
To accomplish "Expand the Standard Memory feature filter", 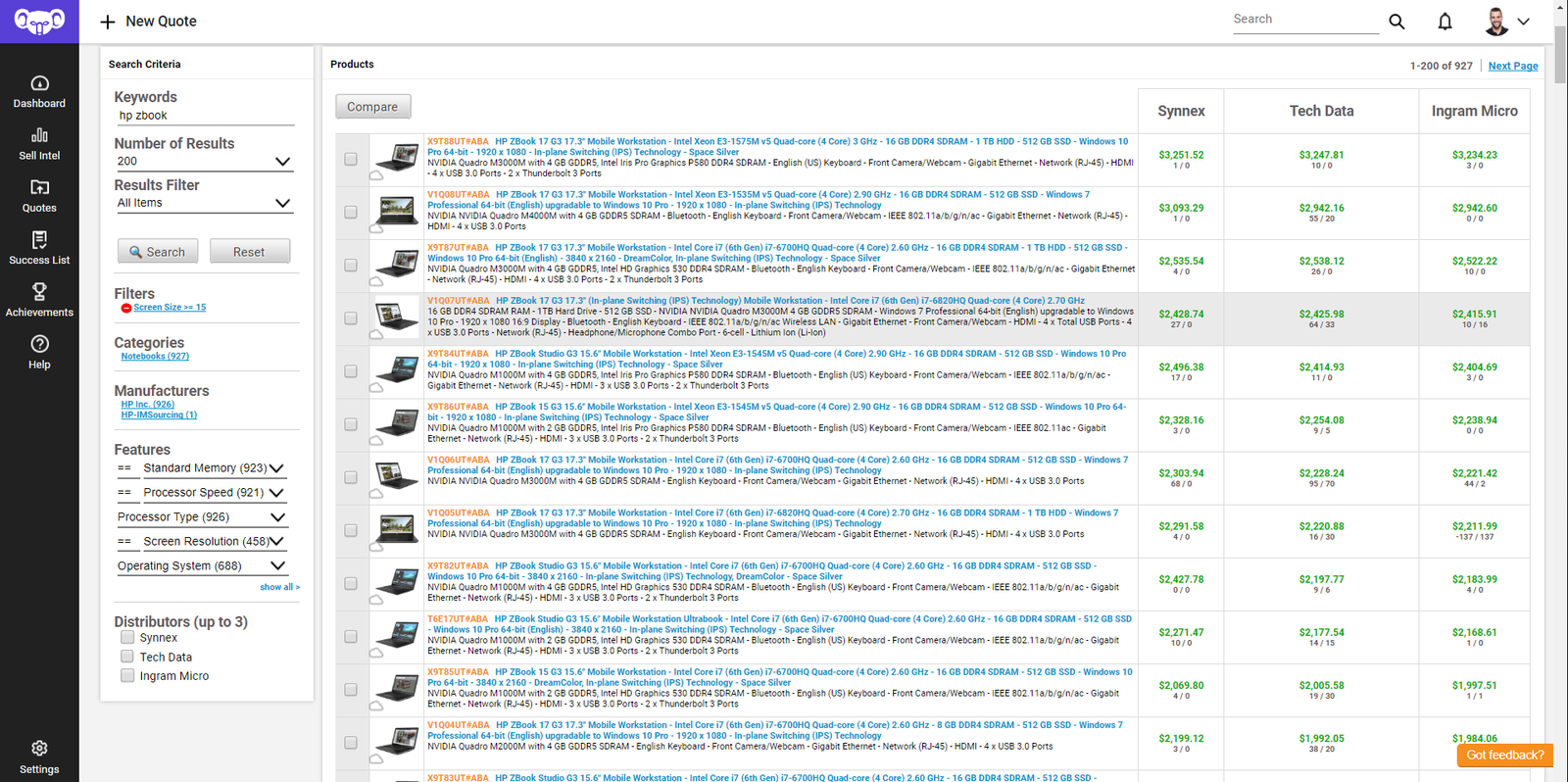I will 213,468.
